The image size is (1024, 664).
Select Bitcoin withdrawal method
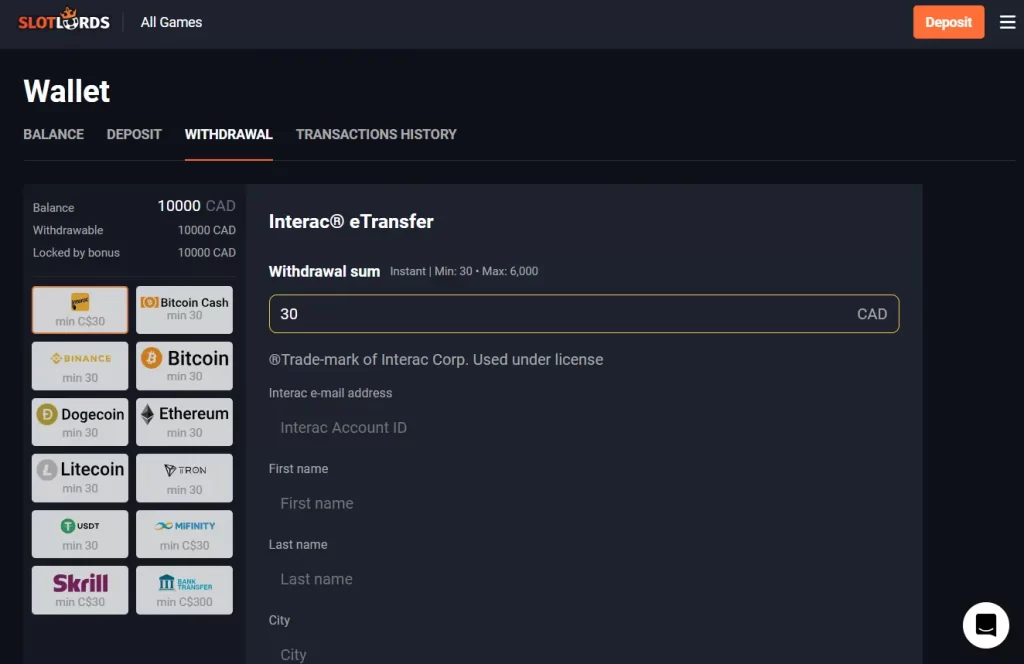click(x=184, y=366)
